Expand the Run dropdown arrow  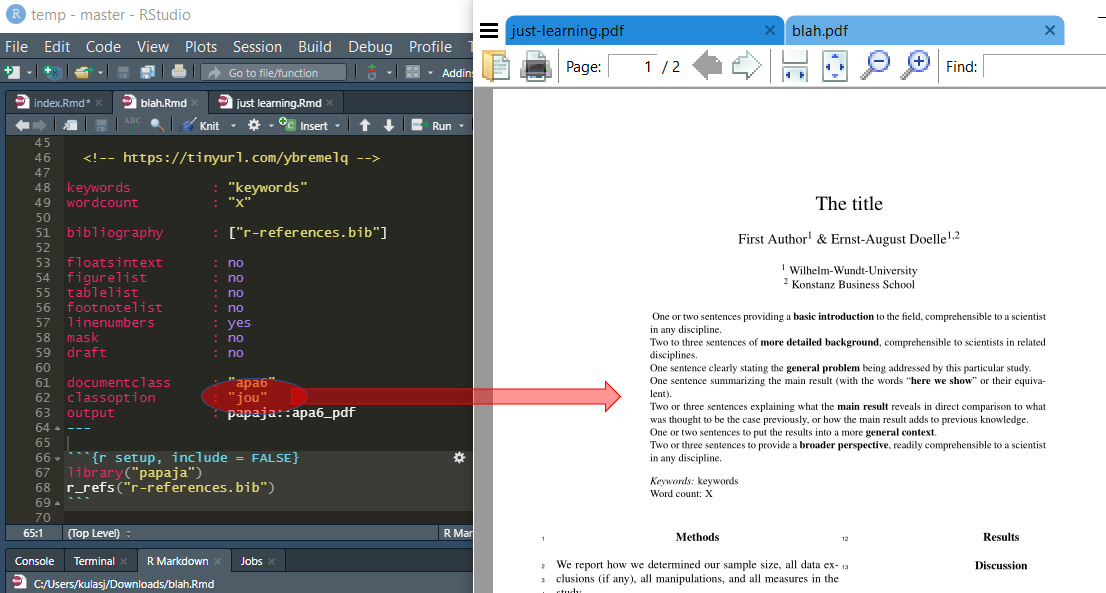(461, 126)
